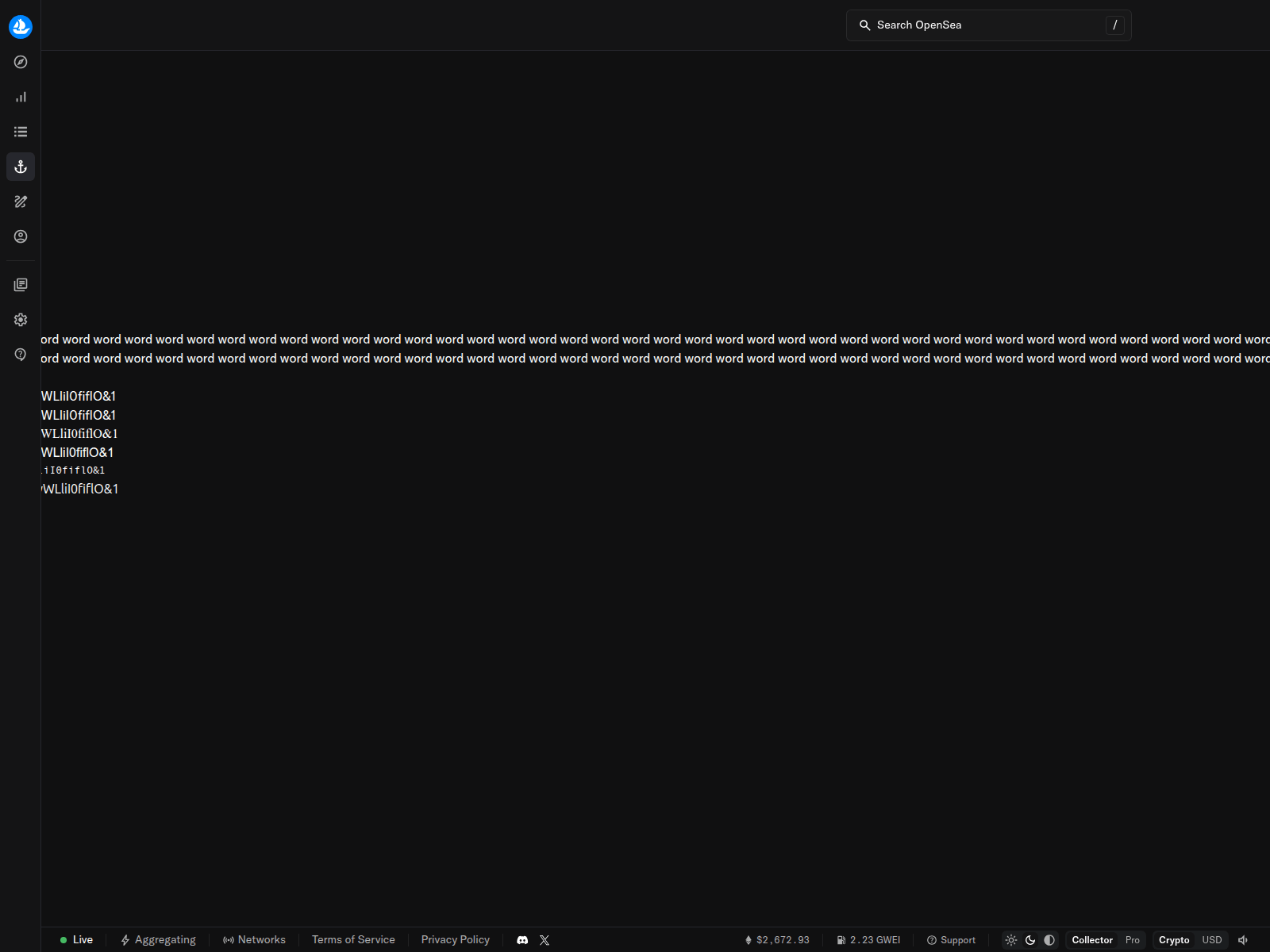Screen dimensions: 1270x952
Task: Switch to dark theme moon icon
Action: tap(1030, 940)
